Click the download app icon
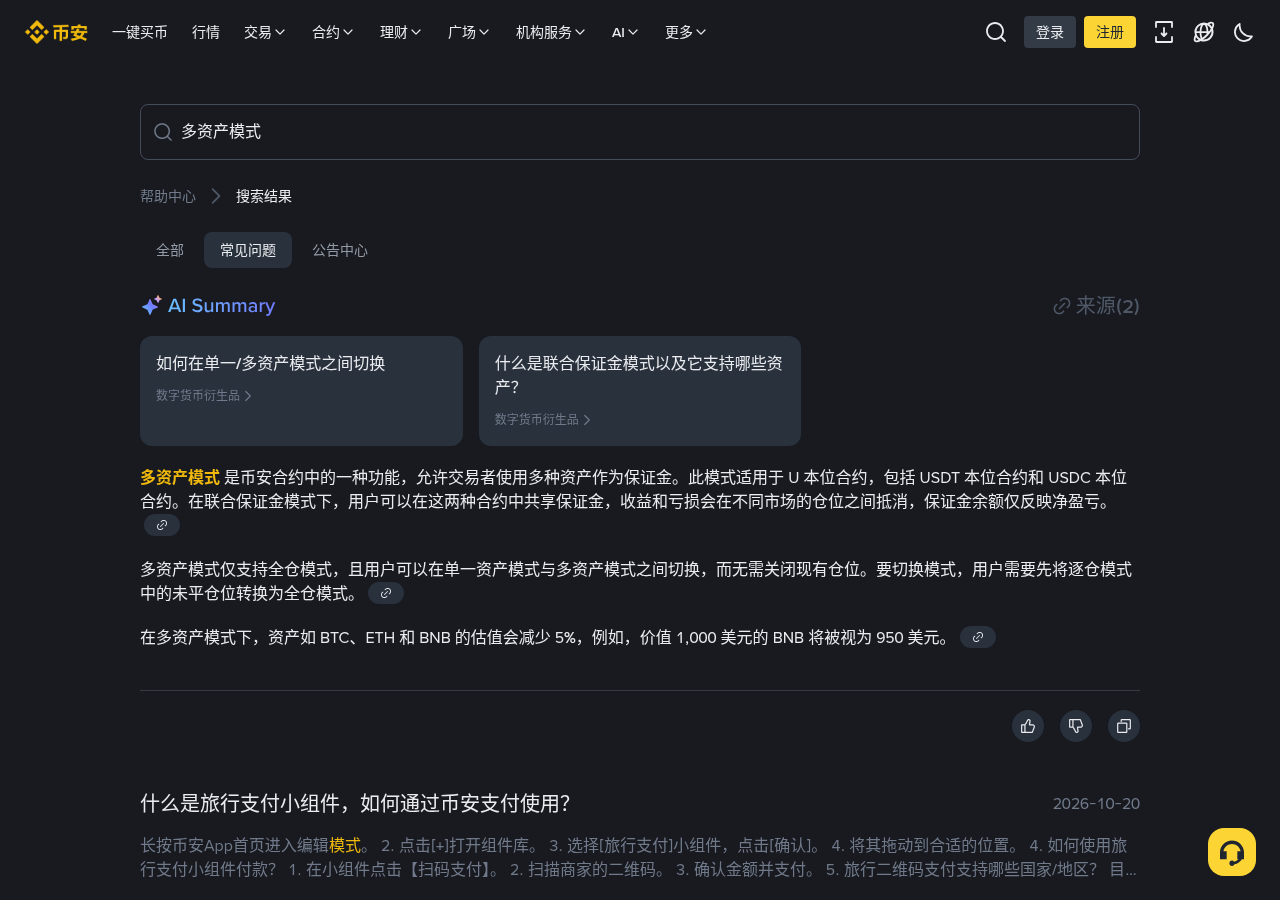This screenshot has width=1280, height=900. tap(1164, 32)
